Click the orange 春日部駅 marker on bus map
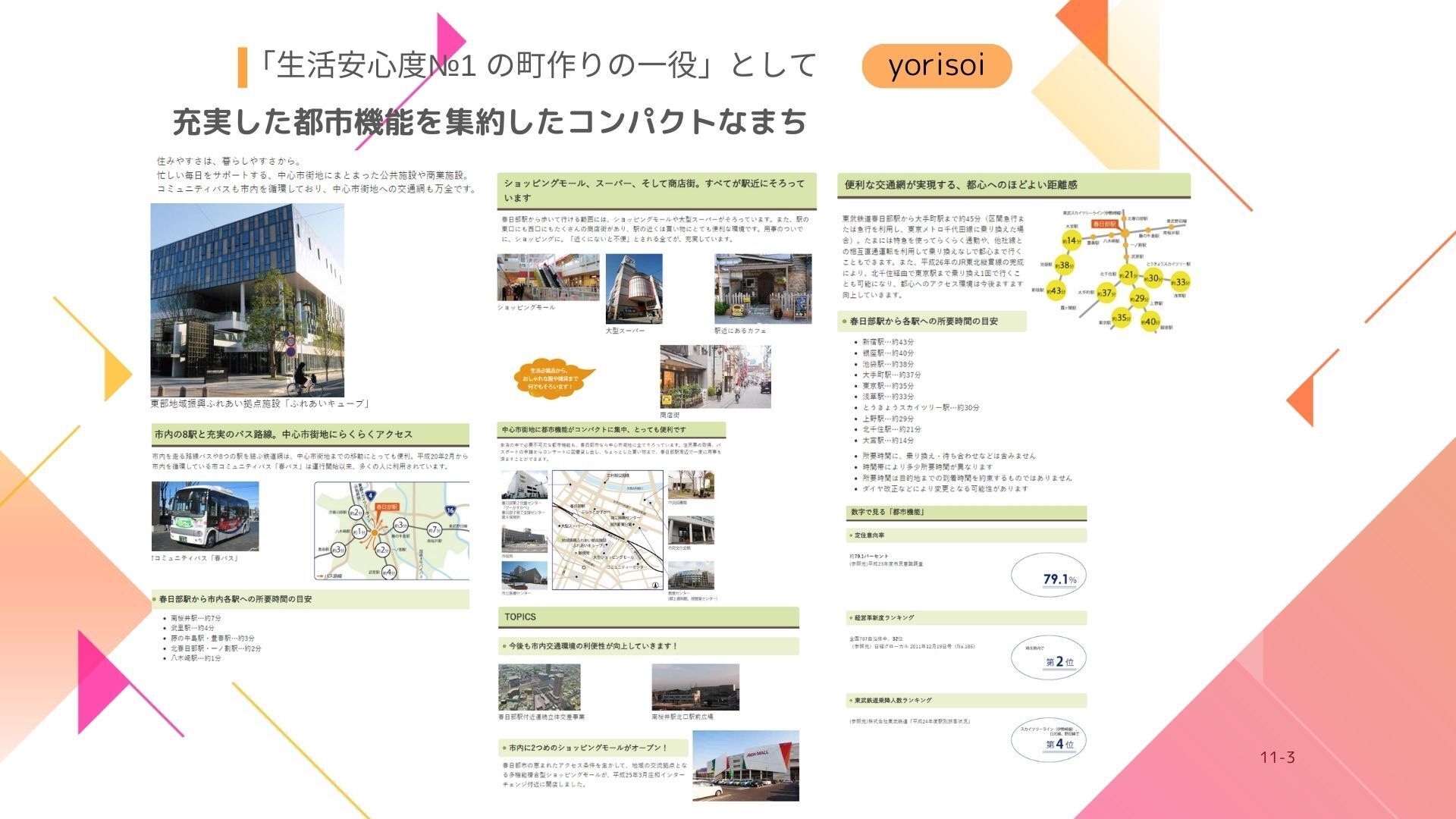The image size is (1456, 819). click(x=387, y=507)
